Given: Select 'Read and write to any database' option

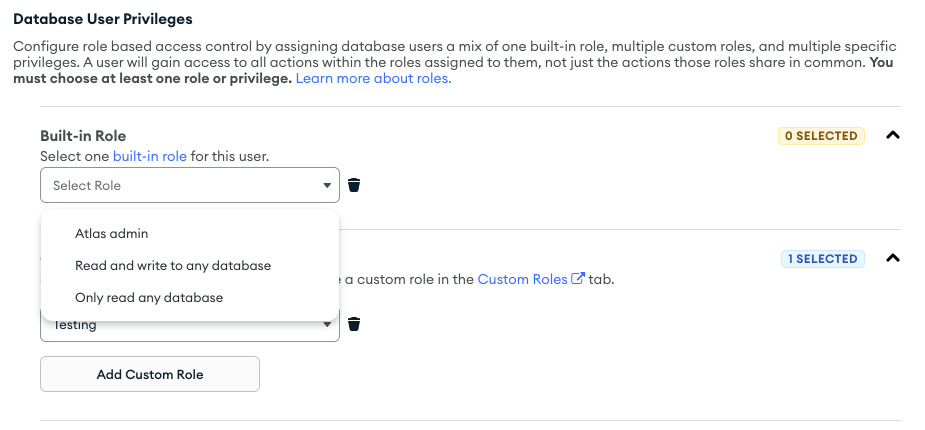Looking at the screenshot, I should pyautogui.click(x=173, y=266).
